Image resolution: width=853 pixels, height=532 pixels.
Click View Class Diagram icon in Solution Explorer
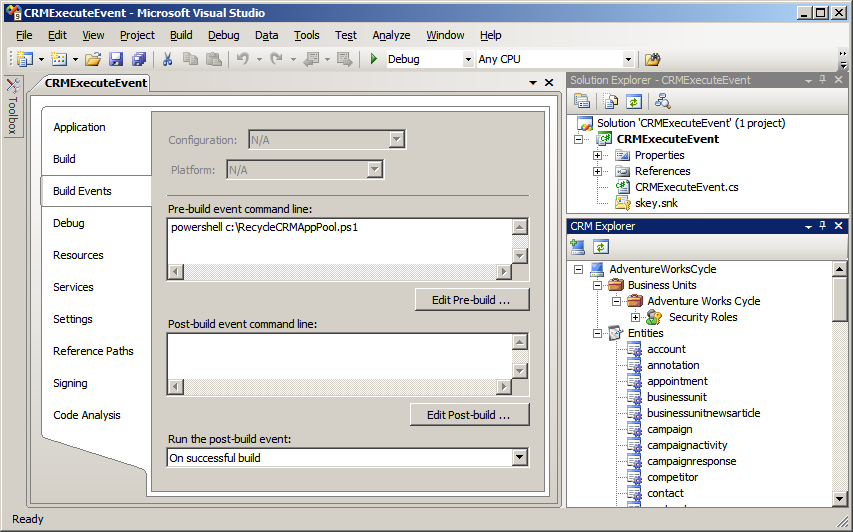pyautogui.click(x=663, y=101)
